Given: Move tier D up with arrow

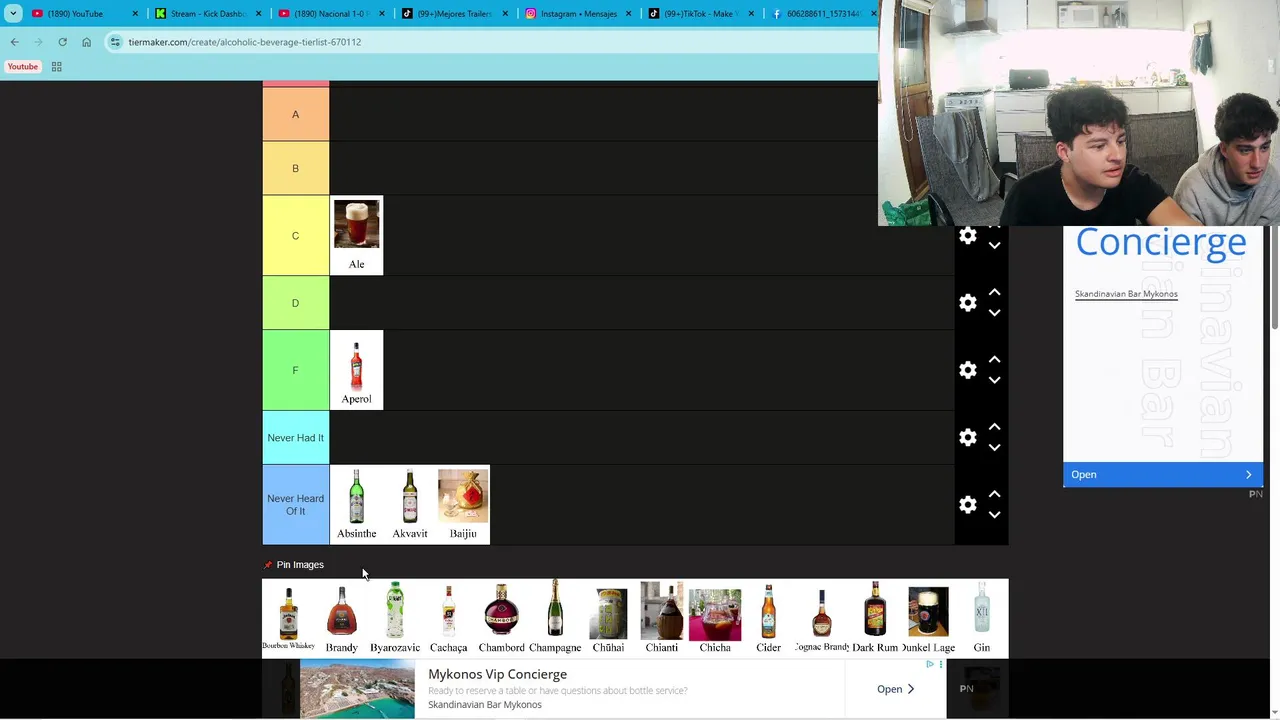Looking at the screenshot, I should click(994, 292).
